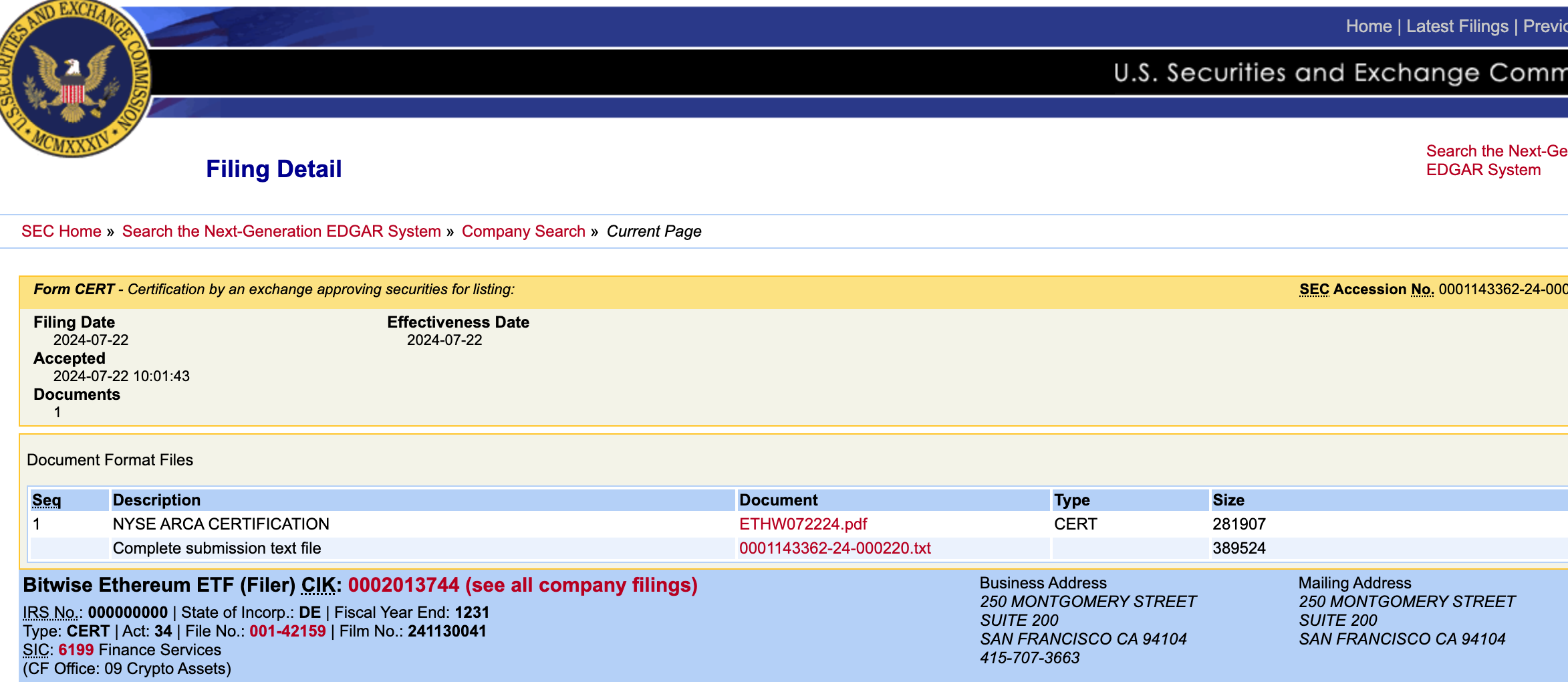The height and width of the screenshot is (682, 1568).
Task: Click the SEC Accession No. label
Action: coord(1366,290)
